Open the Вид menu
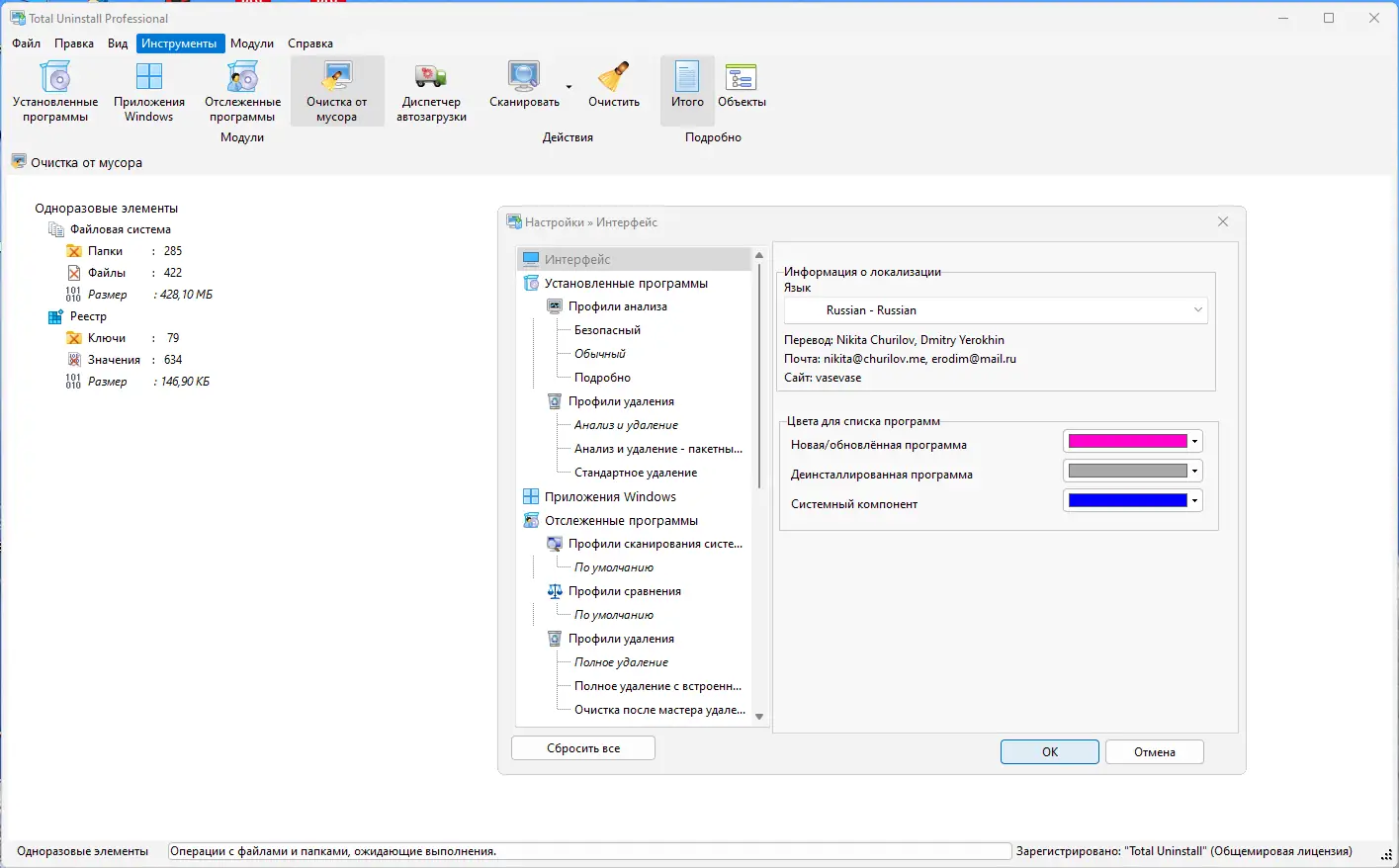1399x868 pixels. point(118,43)
